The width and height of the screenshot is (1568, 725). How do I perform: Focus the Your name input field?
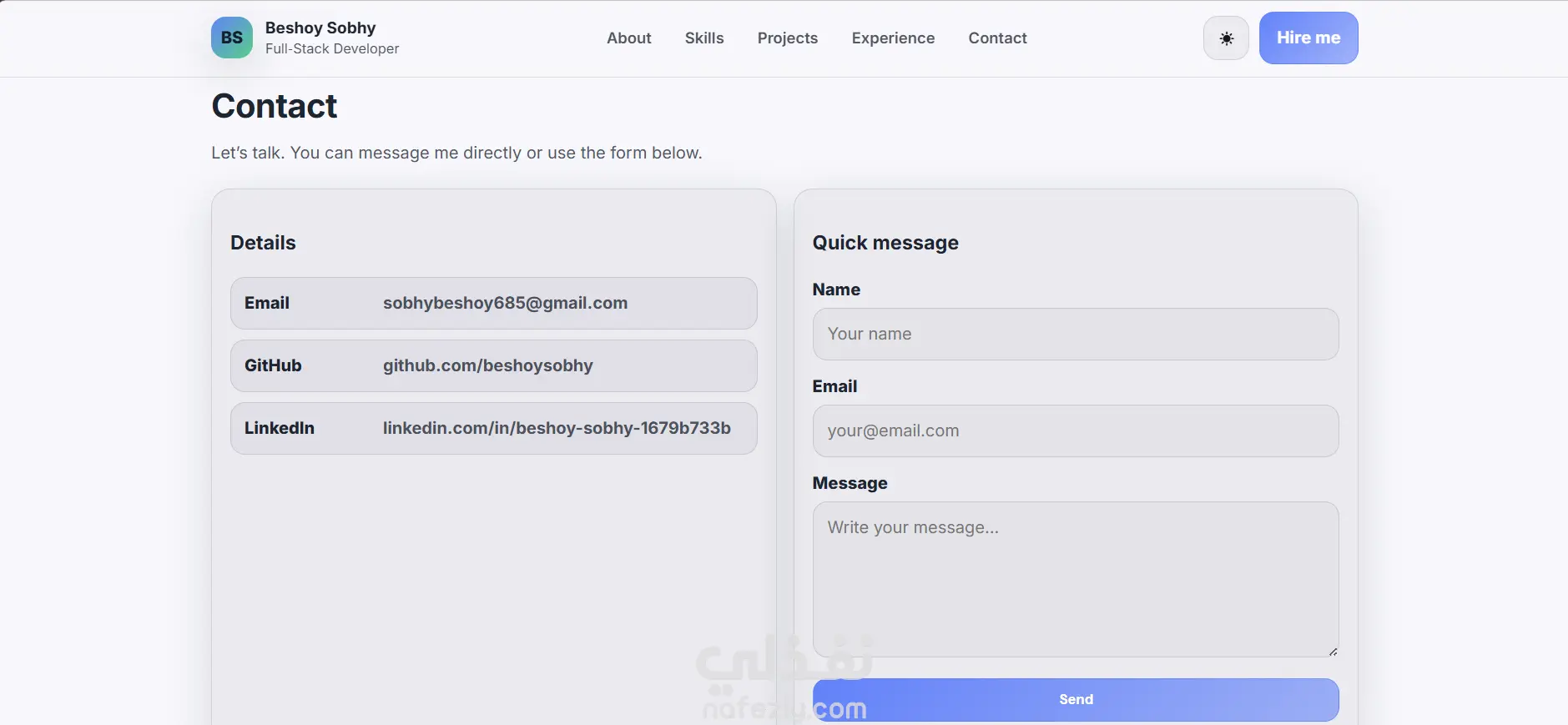(x=1076, y=334)
